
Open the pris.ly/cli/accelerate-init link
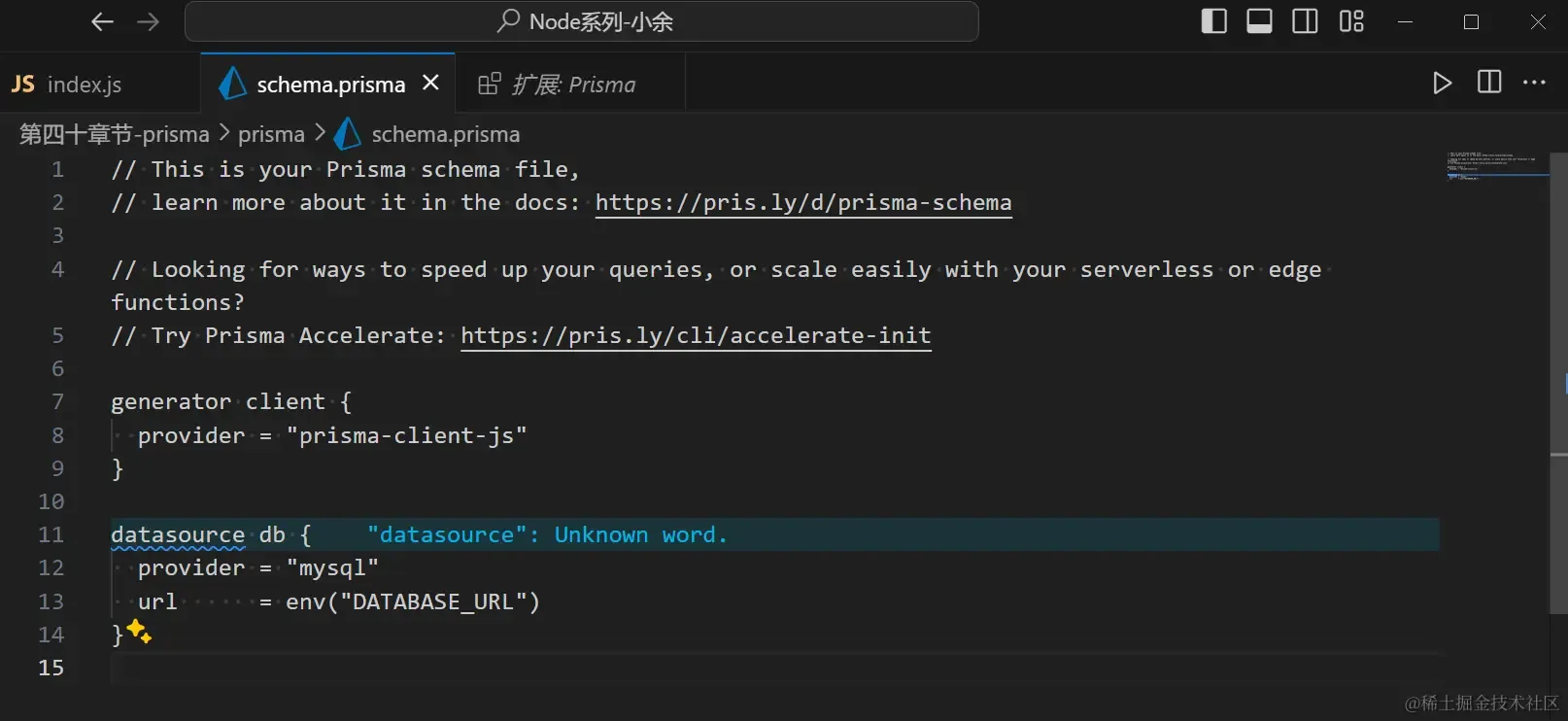tap(696, 335)
